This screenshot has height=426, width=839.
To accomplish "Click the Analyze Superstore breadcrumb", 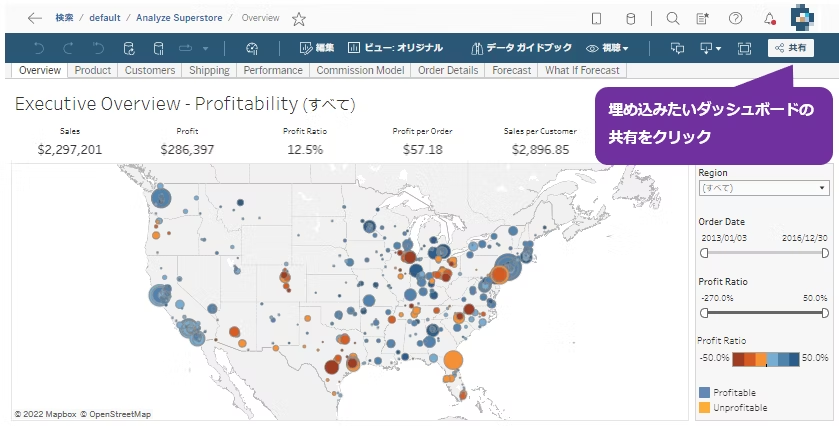I will (179, 18).
